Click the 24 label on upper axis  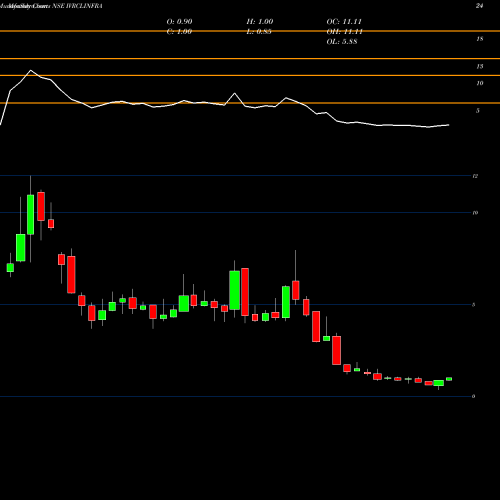tap(479, 6)
